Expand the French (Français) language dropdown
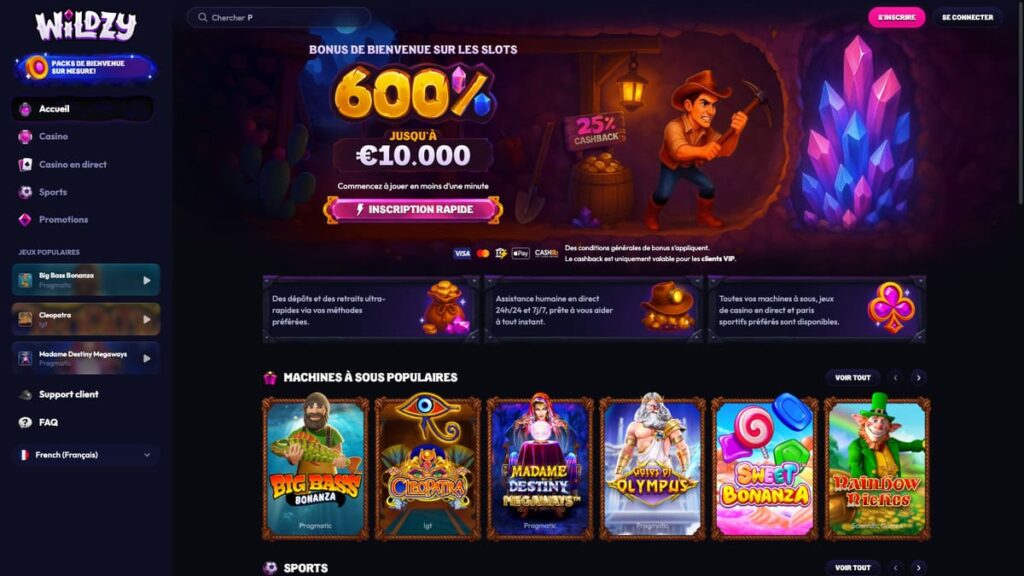 click(86, 455)
